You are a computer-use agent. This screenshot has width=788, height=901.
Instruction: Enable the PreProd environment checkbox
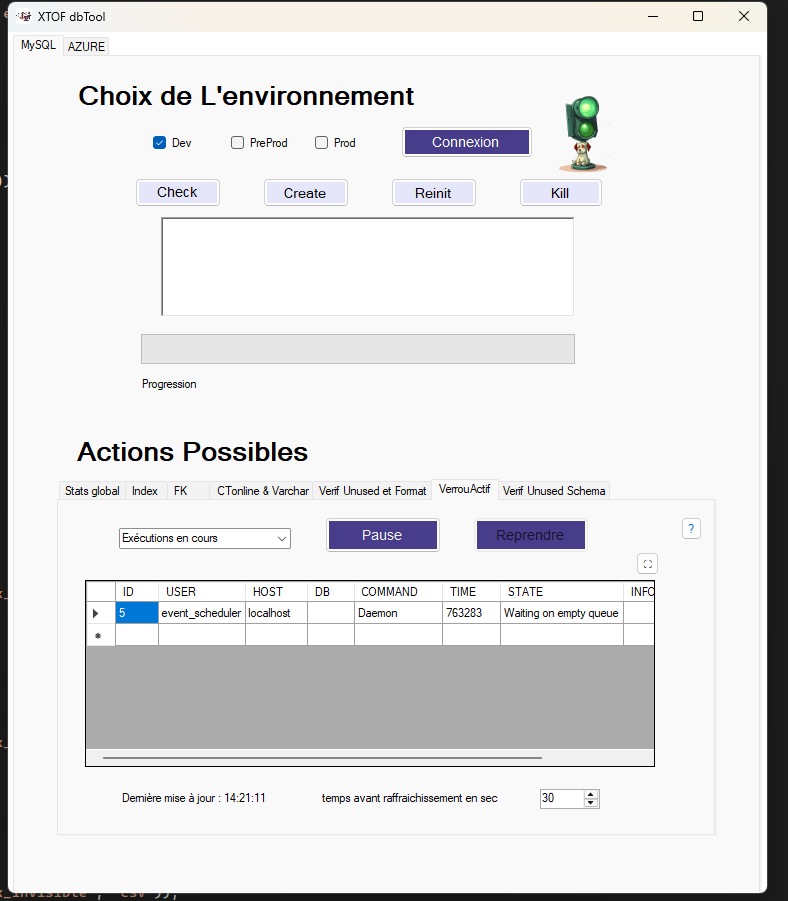point(237,143)
